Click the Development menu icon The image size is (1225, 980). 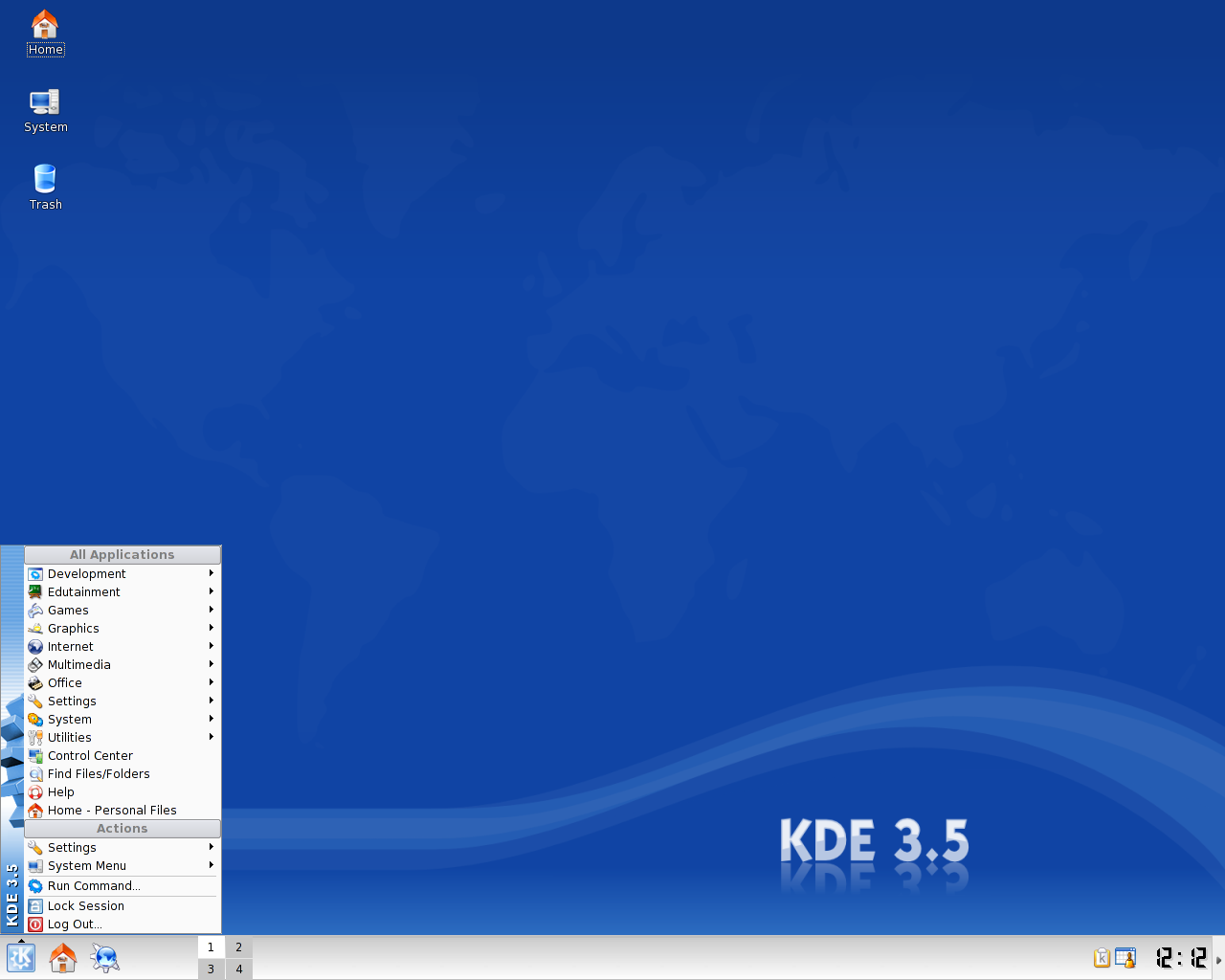coord(35,574)
